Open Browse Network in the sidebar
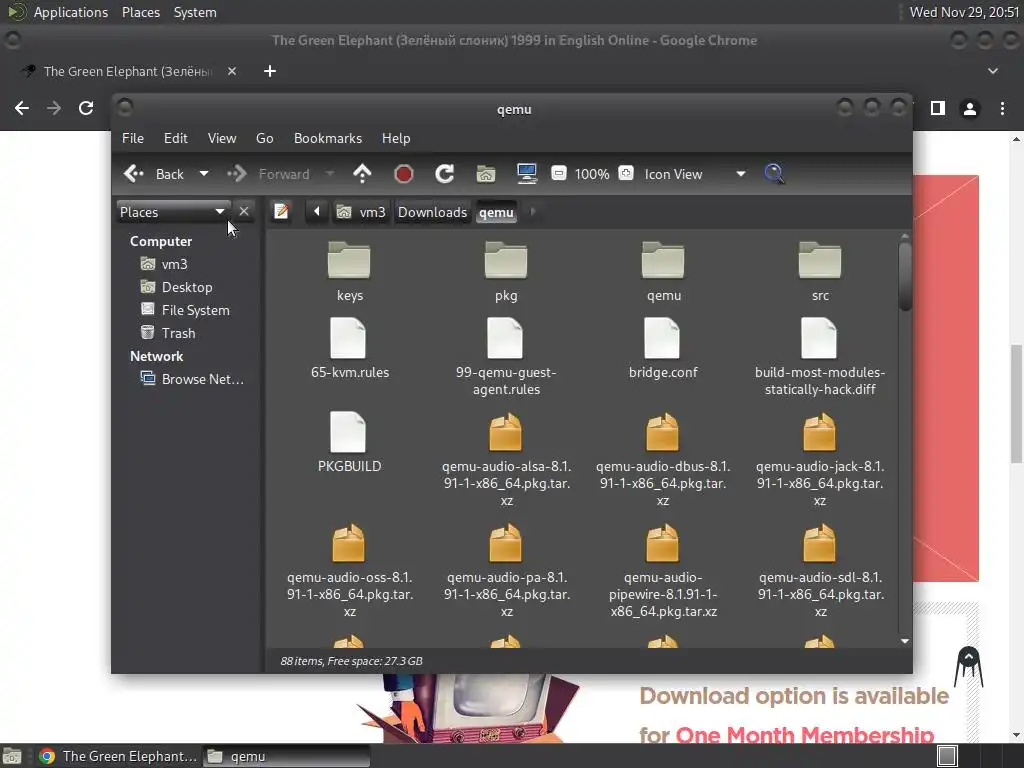This screenshot has width=1024, height=768. point(193,379)
